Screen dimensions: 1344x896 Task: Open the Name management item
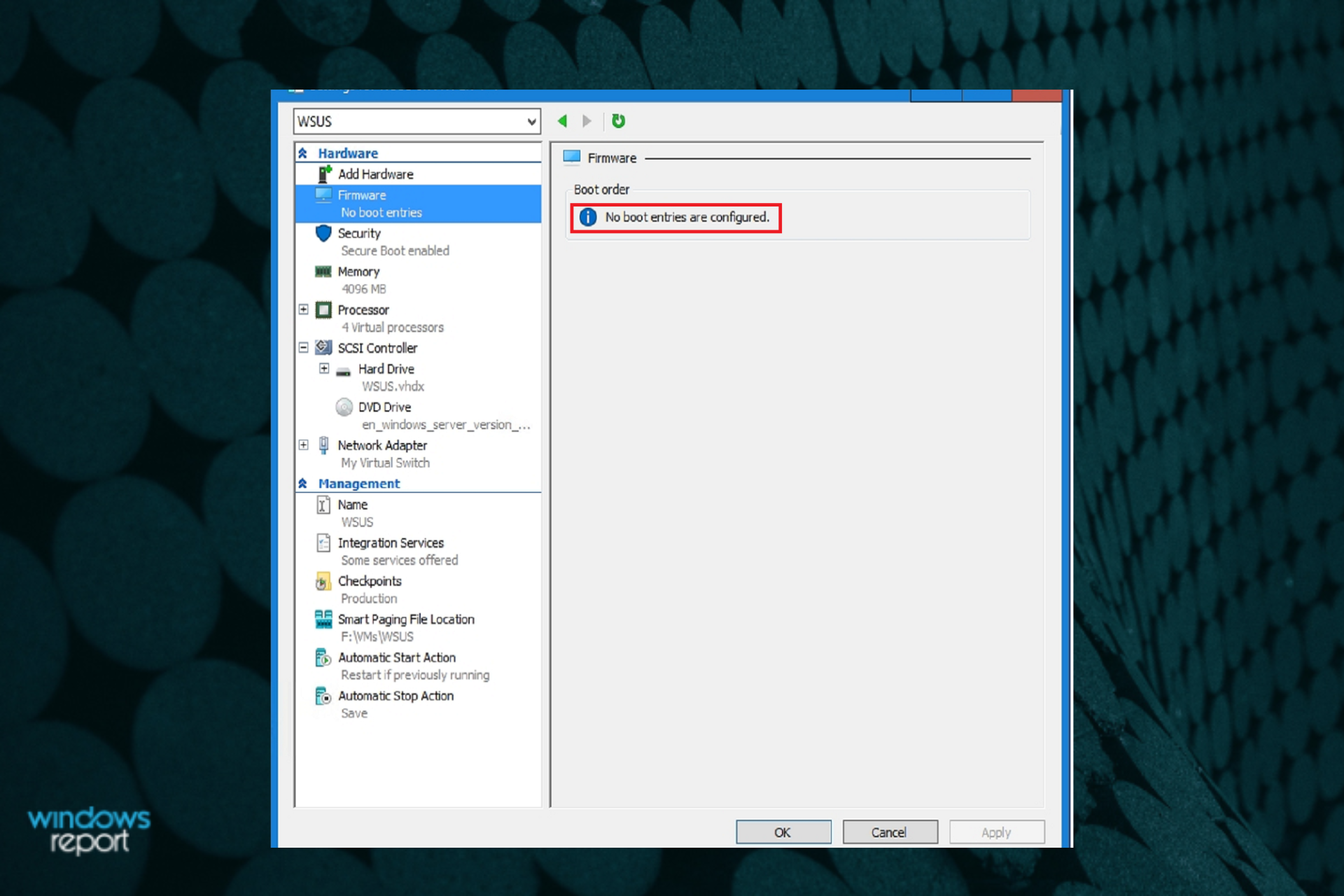[x=352, y=505]
